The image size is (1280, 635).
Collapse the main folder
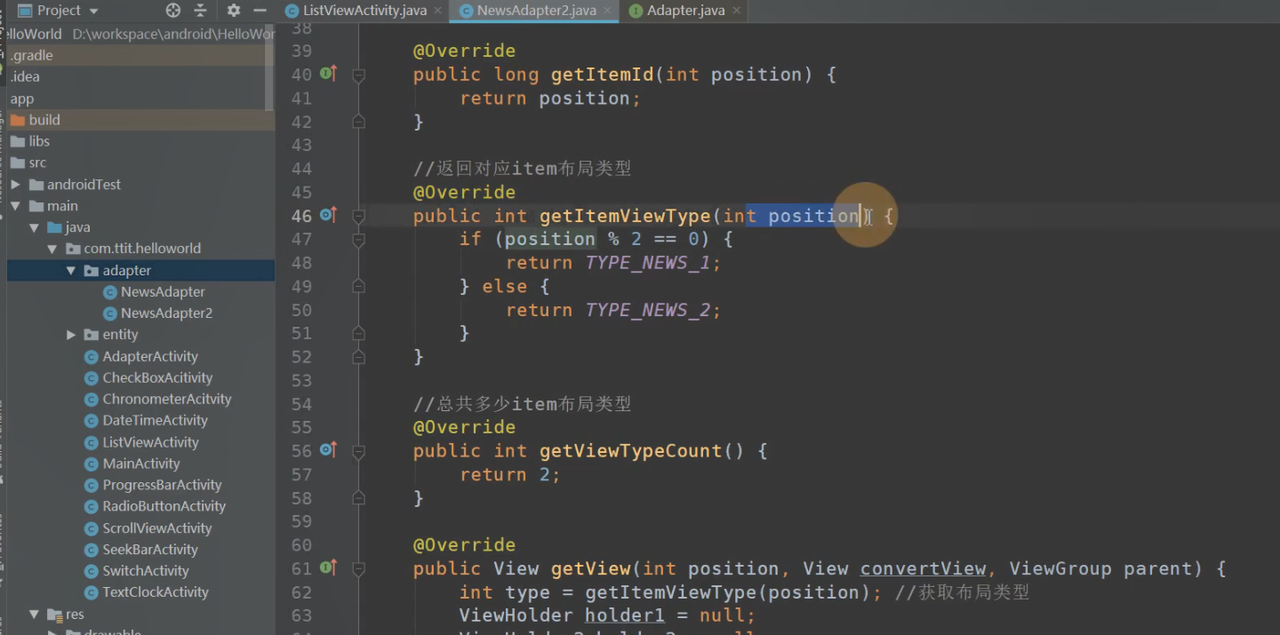15,206
